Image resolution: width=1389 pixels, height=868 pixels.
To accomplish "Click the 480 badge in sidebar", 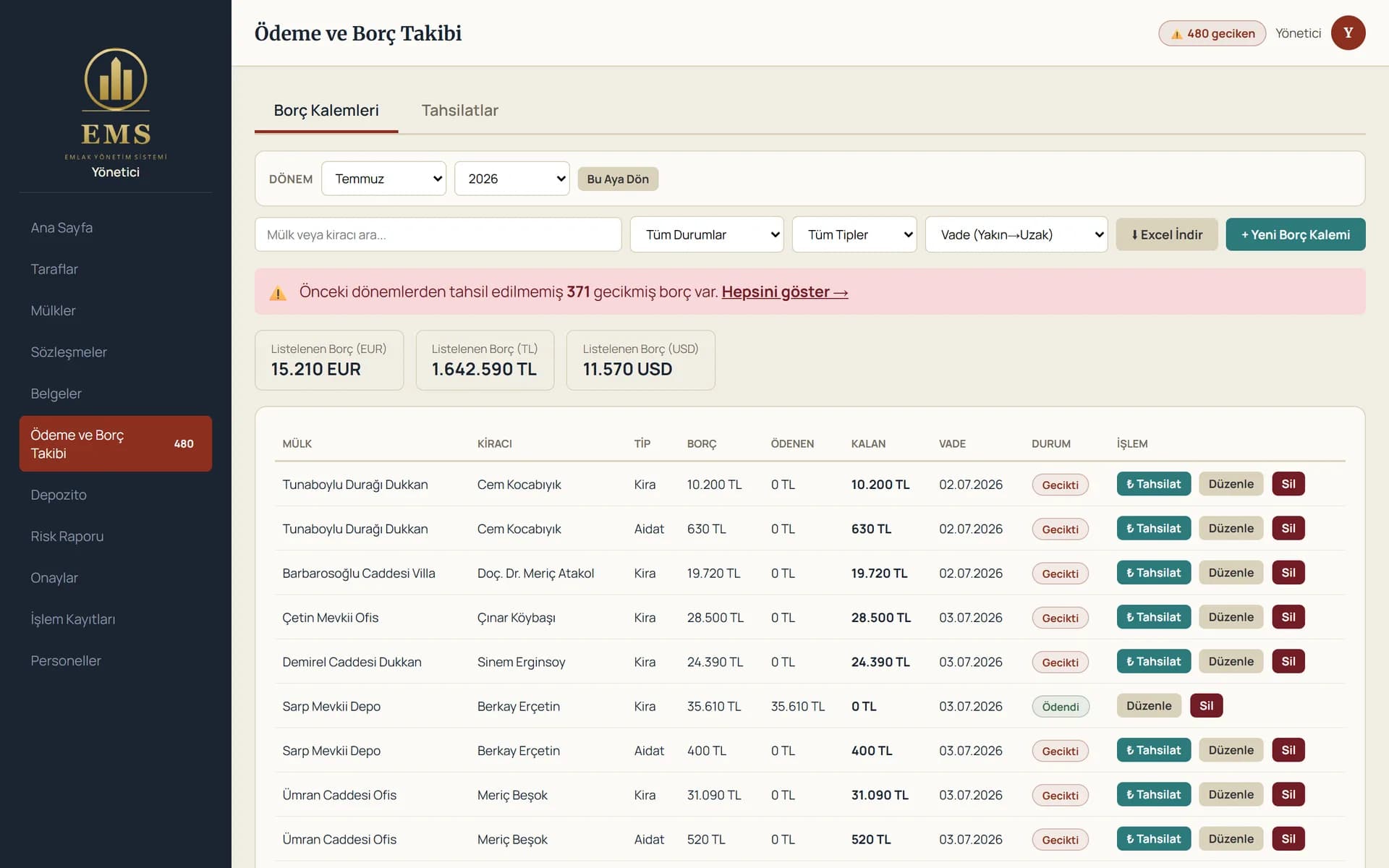I will click(184, 443).
